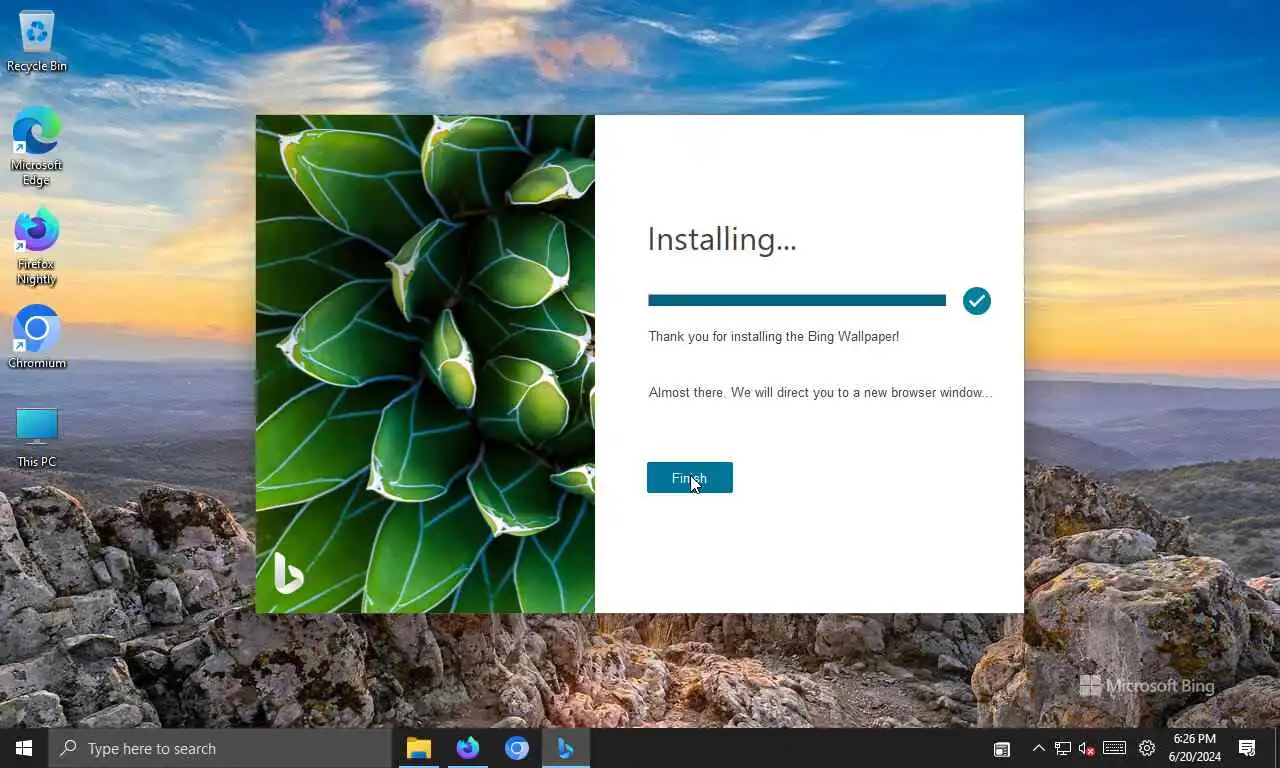Select the This PC desktop icon
Viewport: 1280px width, 768px height.
point(37,437)
